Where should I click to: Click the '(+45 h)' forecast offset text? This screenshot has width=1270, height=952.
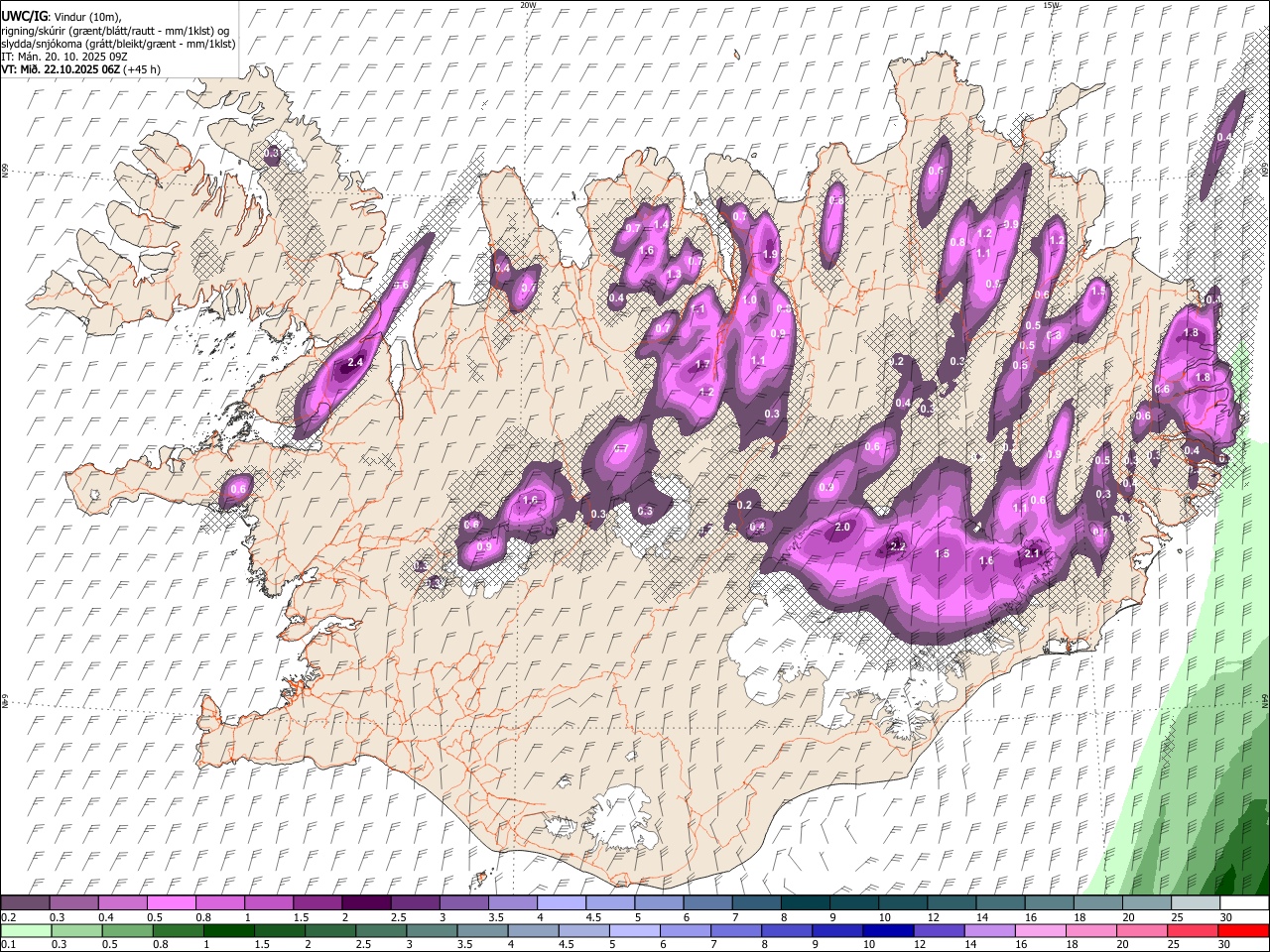pos(143,69)
